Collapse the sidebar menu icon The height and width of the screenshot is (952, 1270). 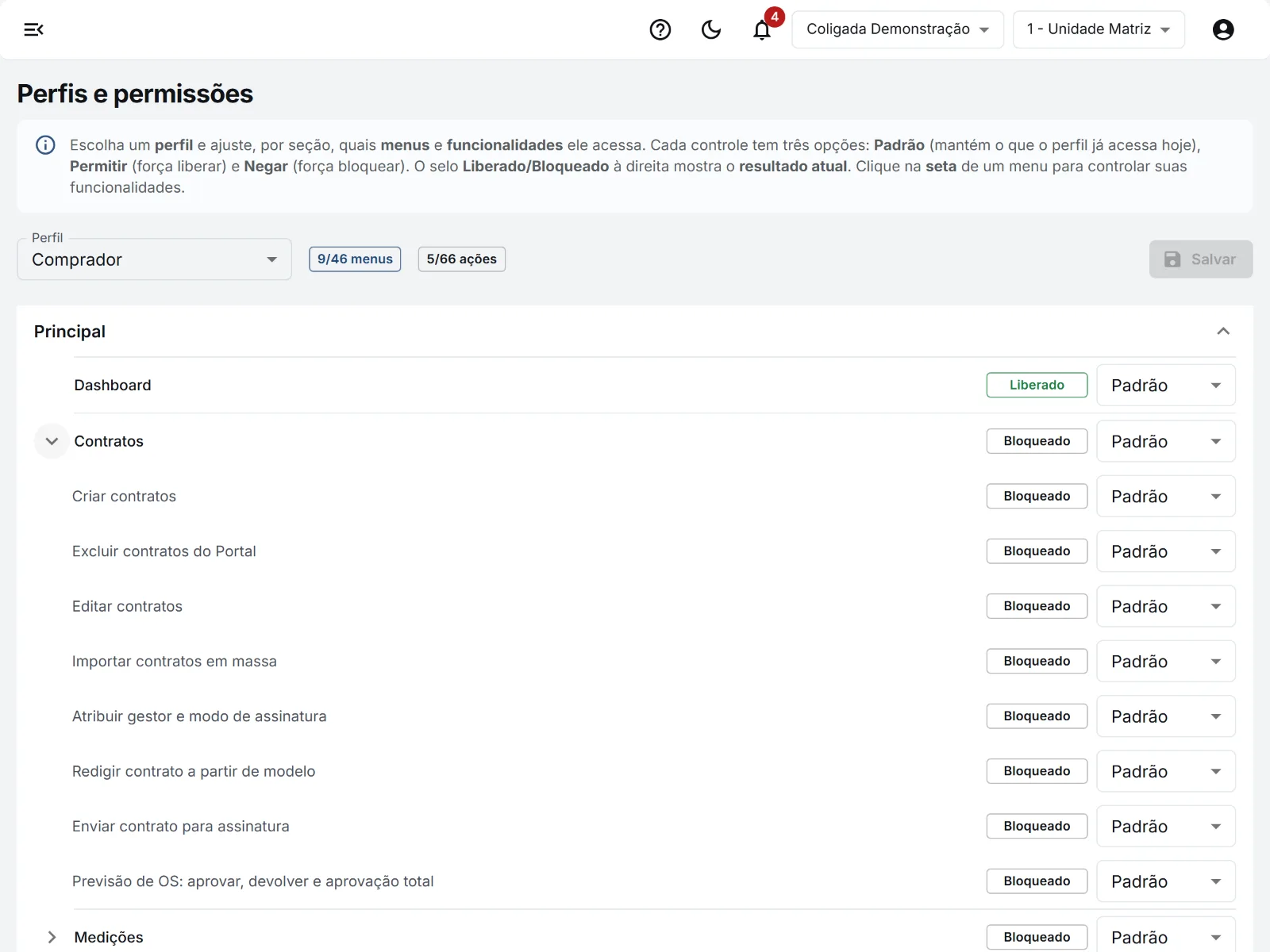33,29
